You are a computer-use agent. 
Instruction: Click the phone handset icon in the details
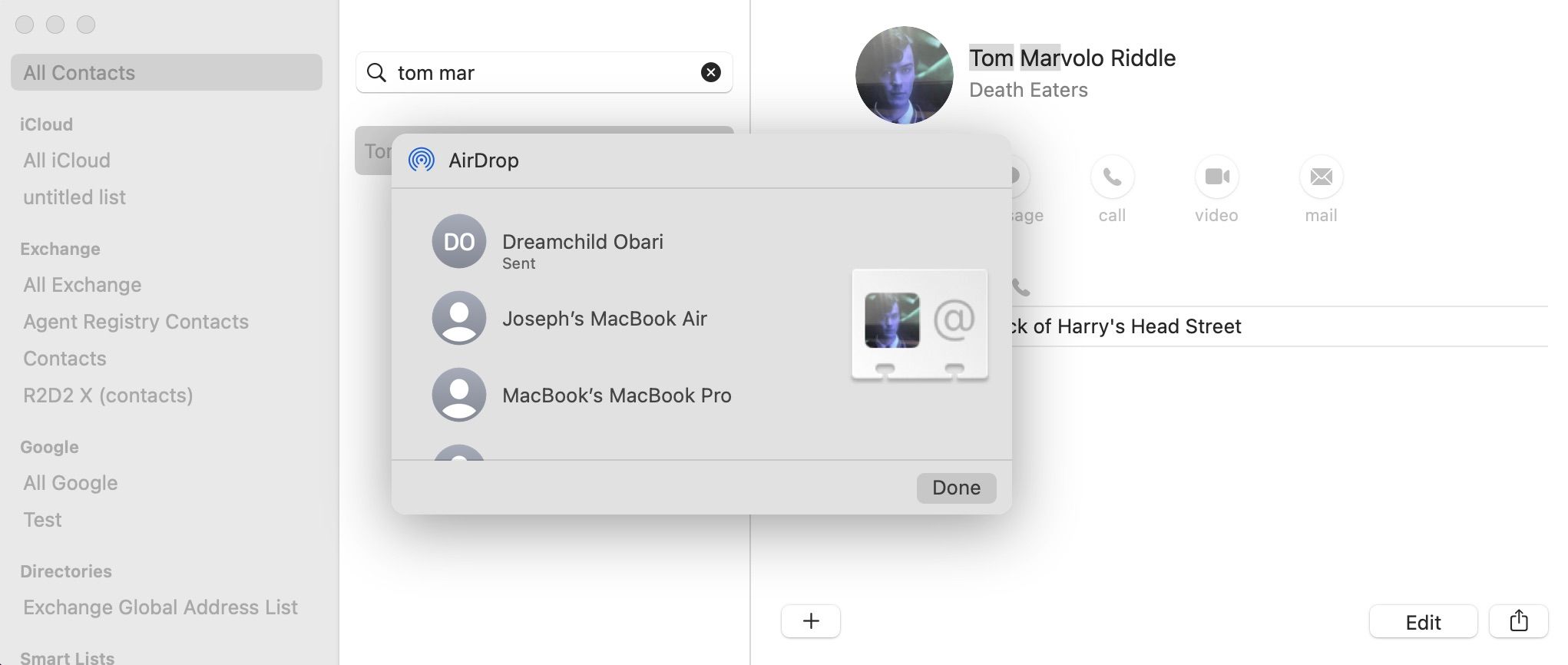[x=1021, y=288]
